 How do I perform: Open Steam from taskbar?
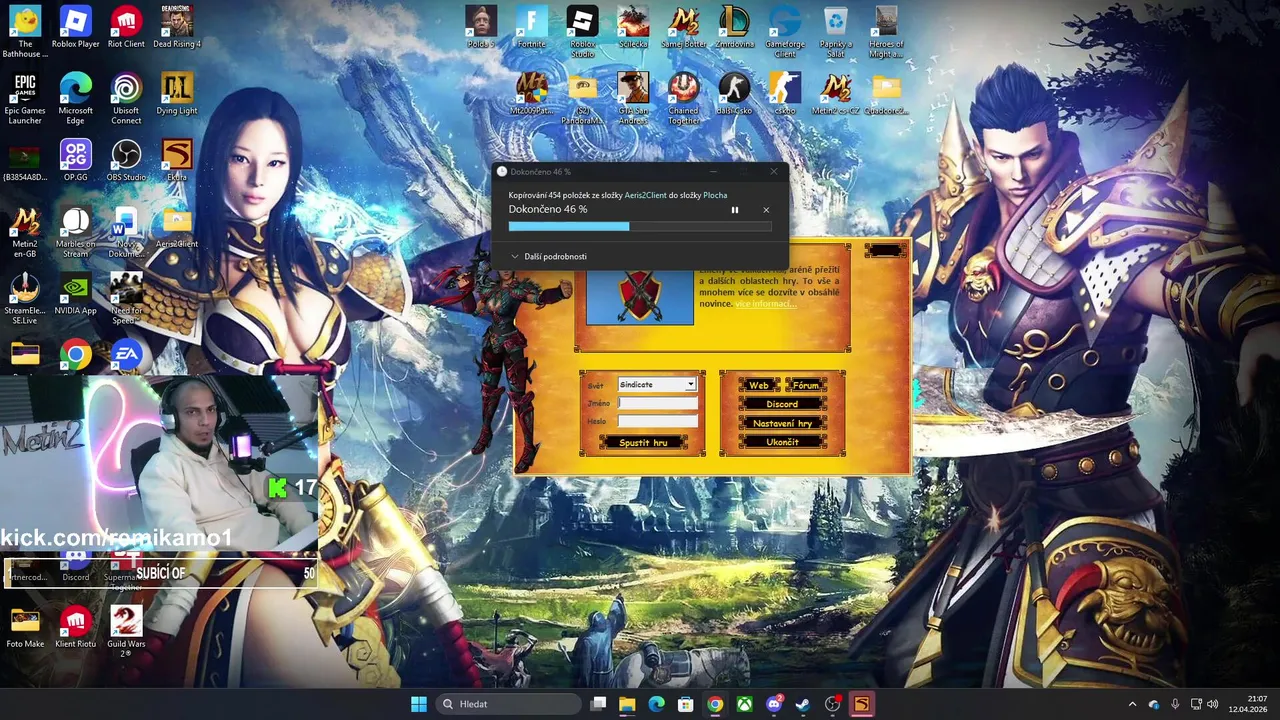coord(803,704)
